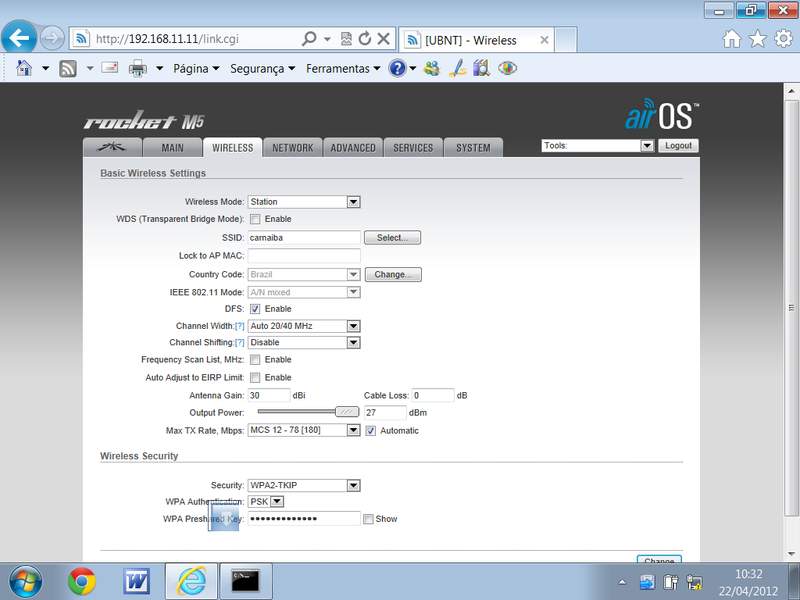
Task: Click the magnifier search icon in address bar
Action: coord(309,38)
